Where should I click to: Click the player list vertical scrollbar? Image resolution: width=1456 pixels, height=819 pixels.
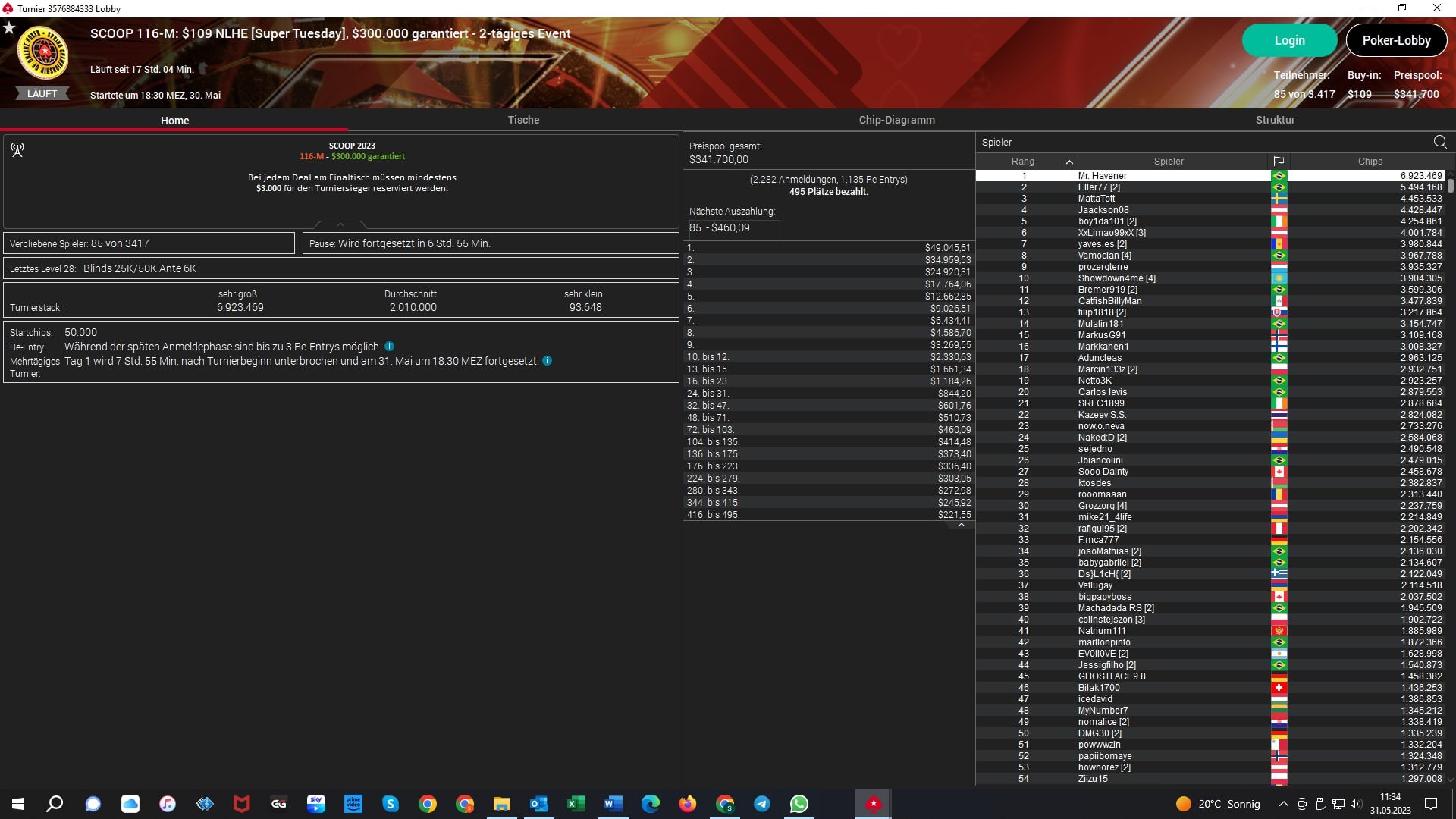click(x=1451, y=184)
